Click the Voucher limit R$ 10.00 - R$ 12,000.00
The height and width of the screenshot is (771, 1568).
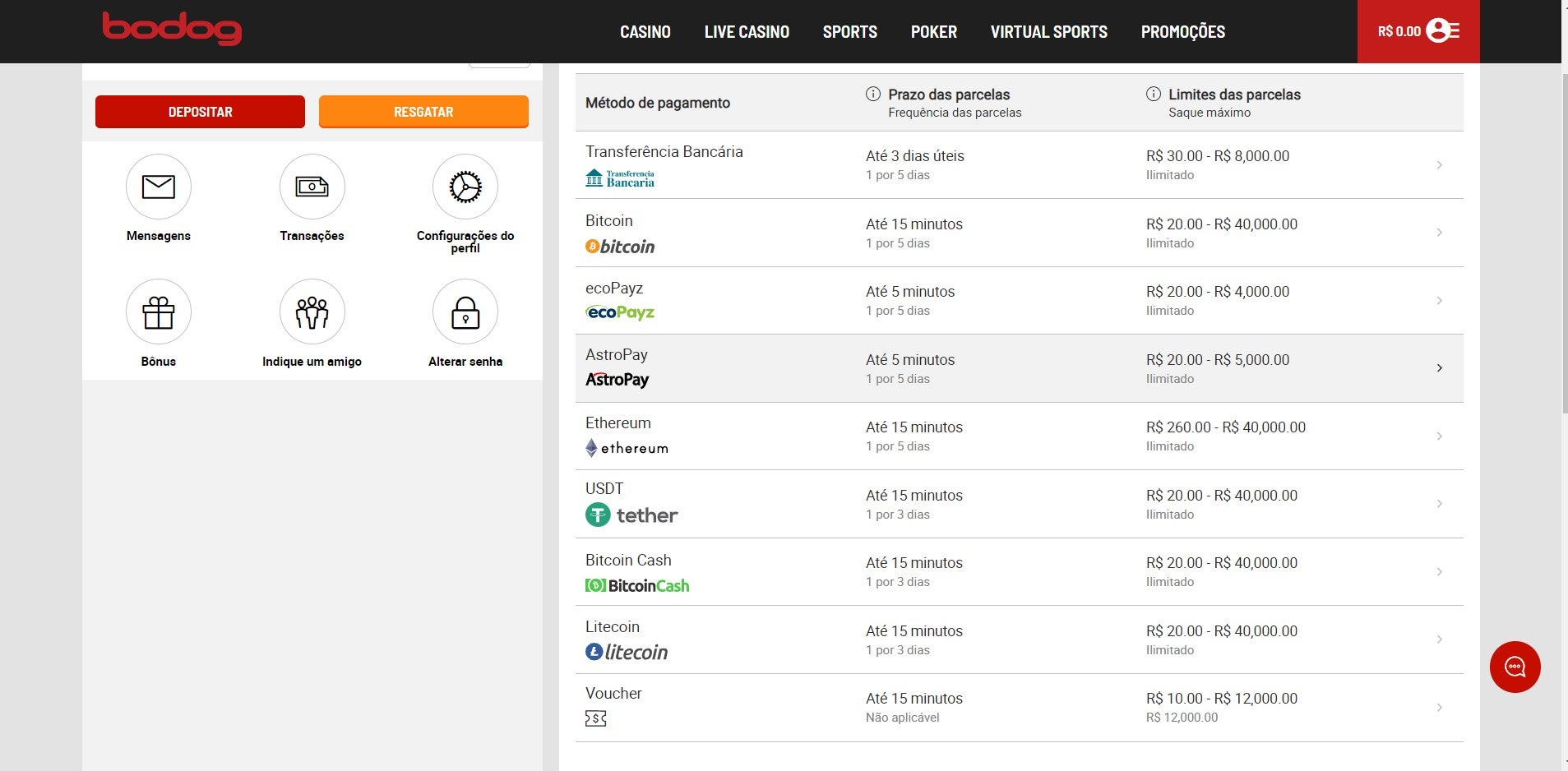[x=1222, y=699]
